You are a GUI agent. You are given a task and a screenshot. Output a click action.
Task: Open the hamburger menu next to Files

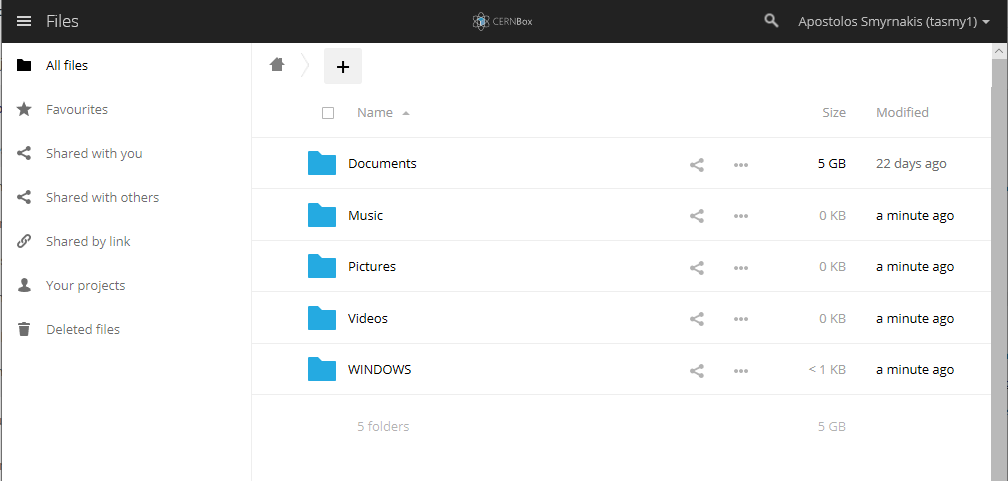[24, 21]
